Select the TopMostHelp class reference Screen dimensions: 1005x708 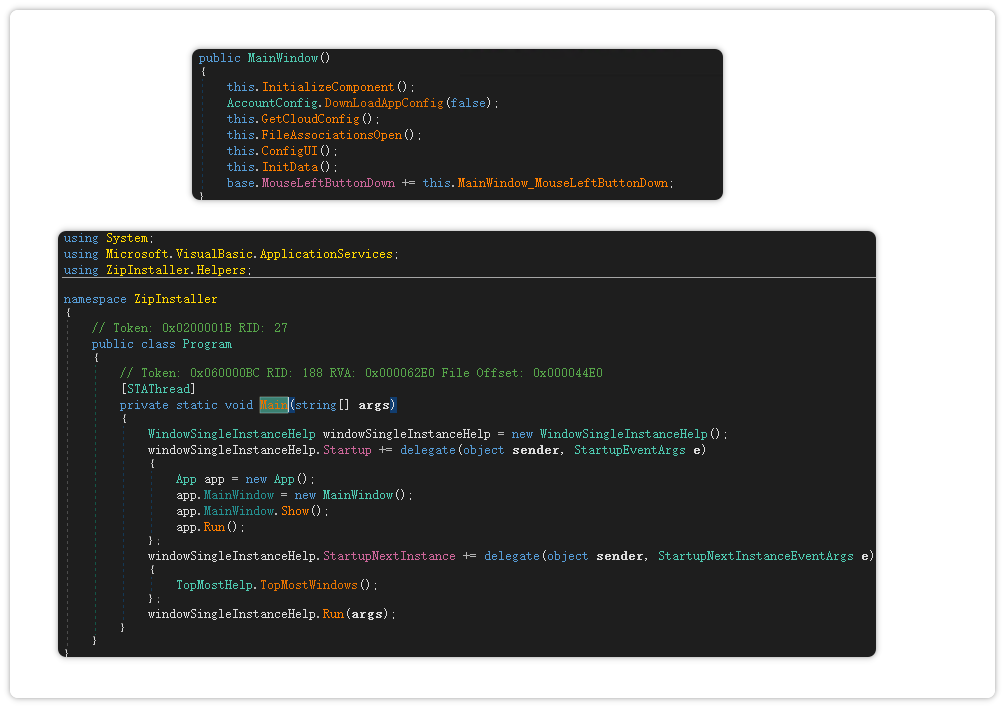[214, 585]
